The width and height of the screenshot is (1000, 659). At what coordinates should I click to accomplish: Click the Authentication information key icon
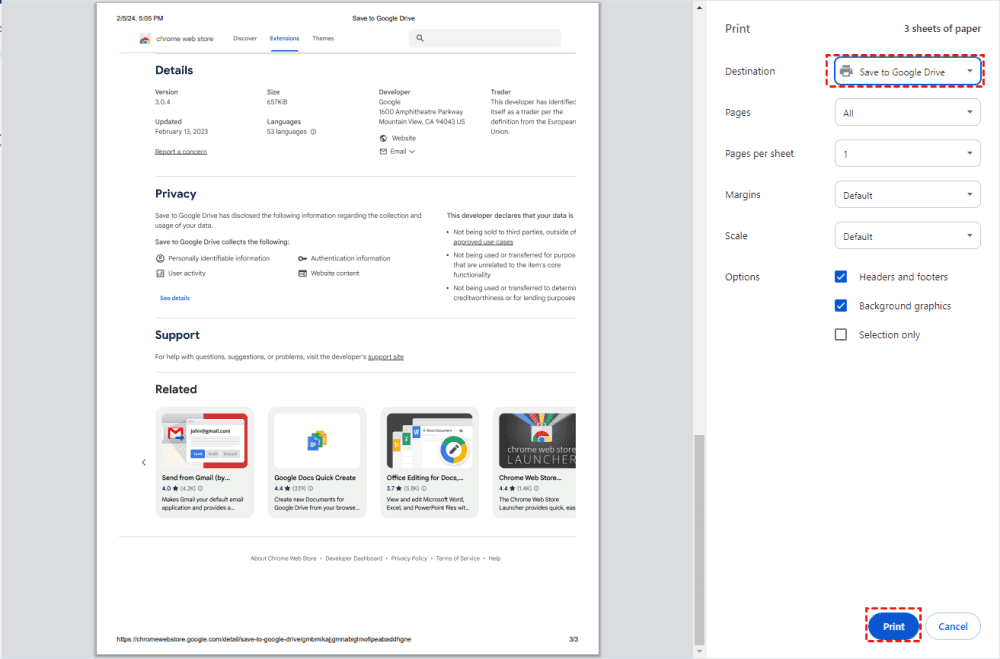point(302,258)
